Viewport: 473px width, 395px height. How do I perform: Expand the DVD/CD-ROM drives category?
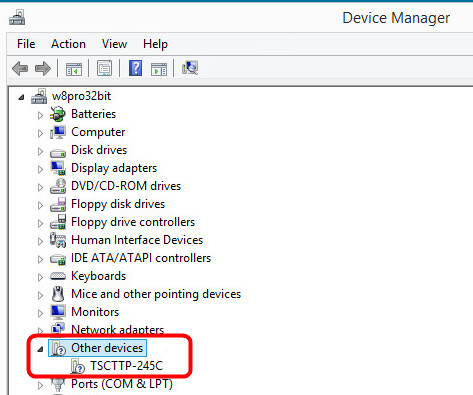click(40, 187)
